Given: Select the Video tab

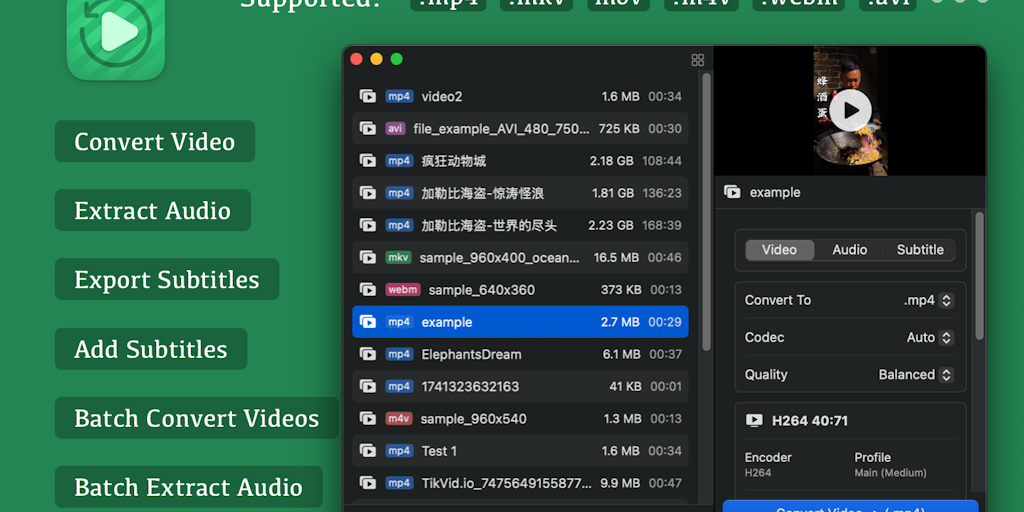Looking at the screenshot, I should click(x=780, y=250).
